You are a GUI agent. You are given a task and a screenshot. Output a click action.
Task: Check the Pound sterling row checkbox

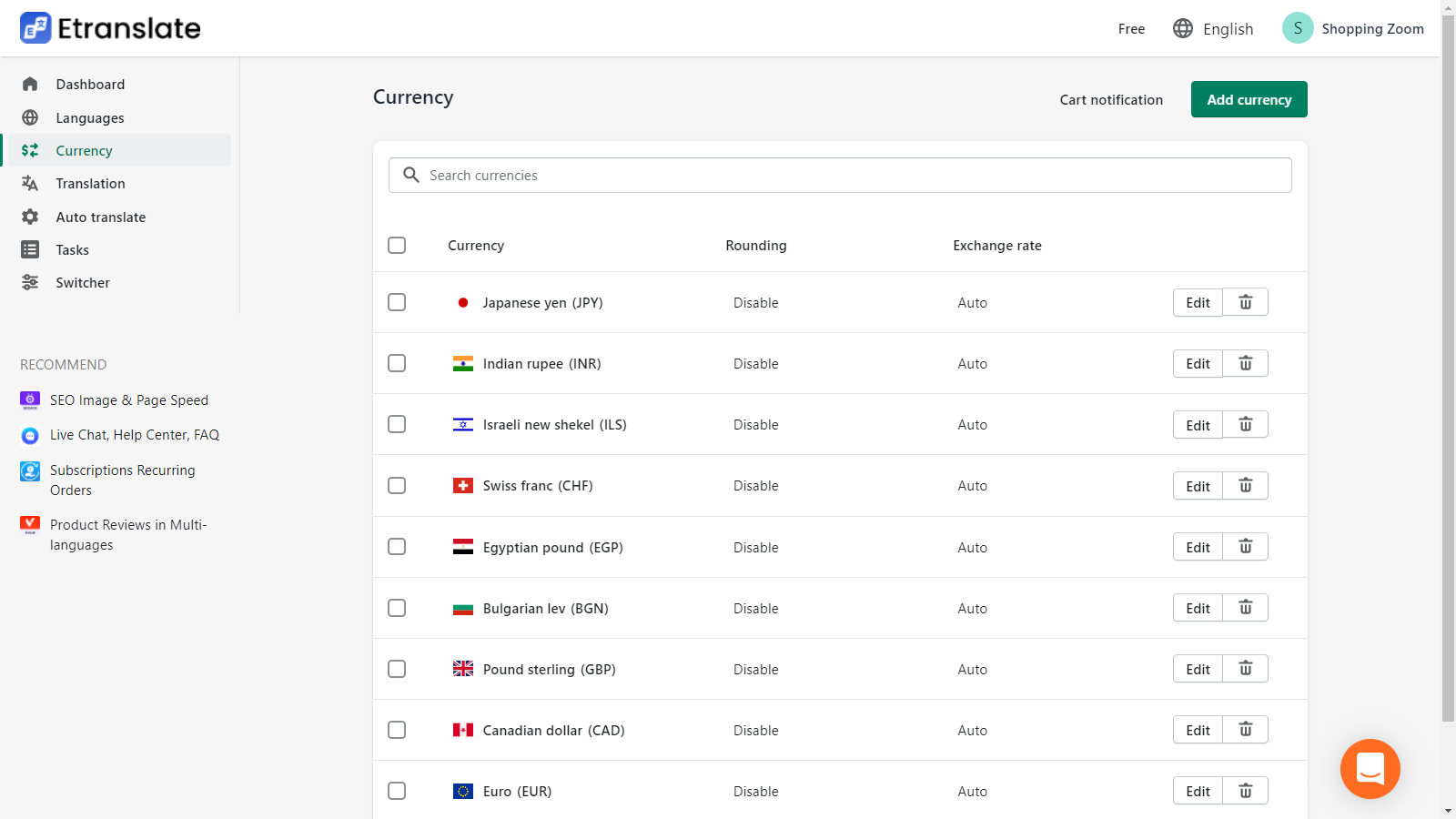coord(397,669)
